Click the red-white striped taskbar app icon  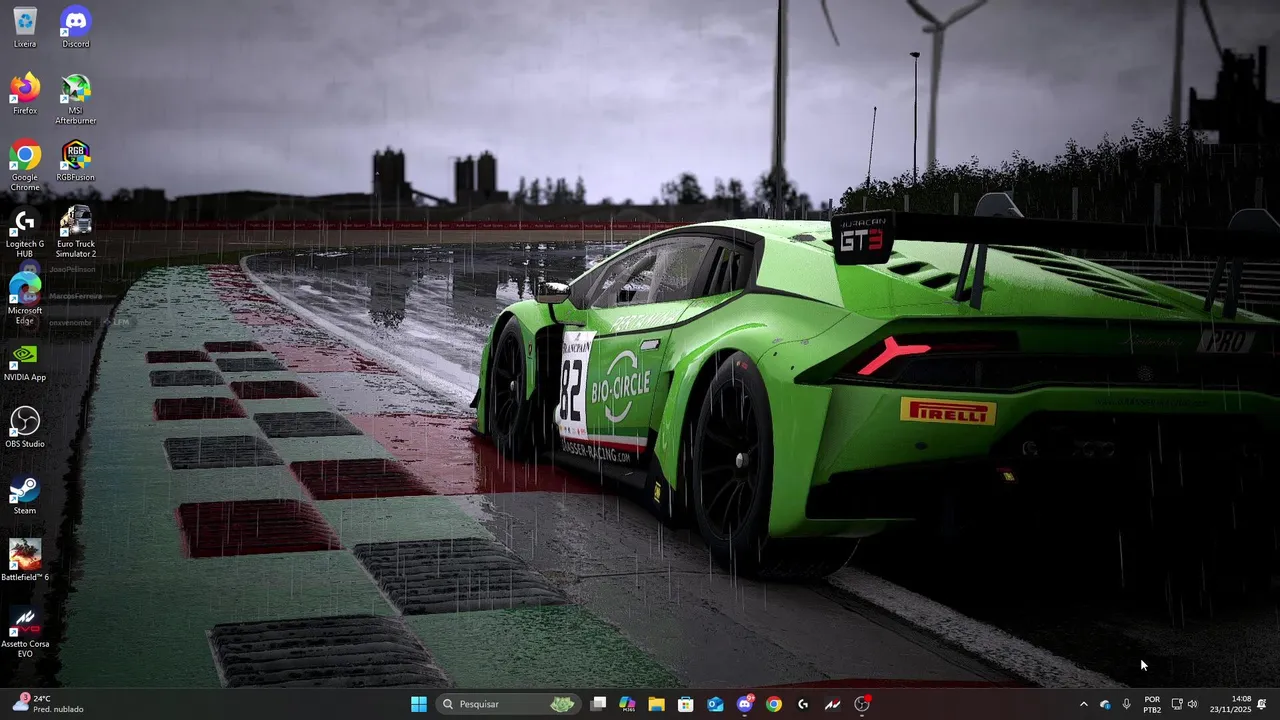833,704
